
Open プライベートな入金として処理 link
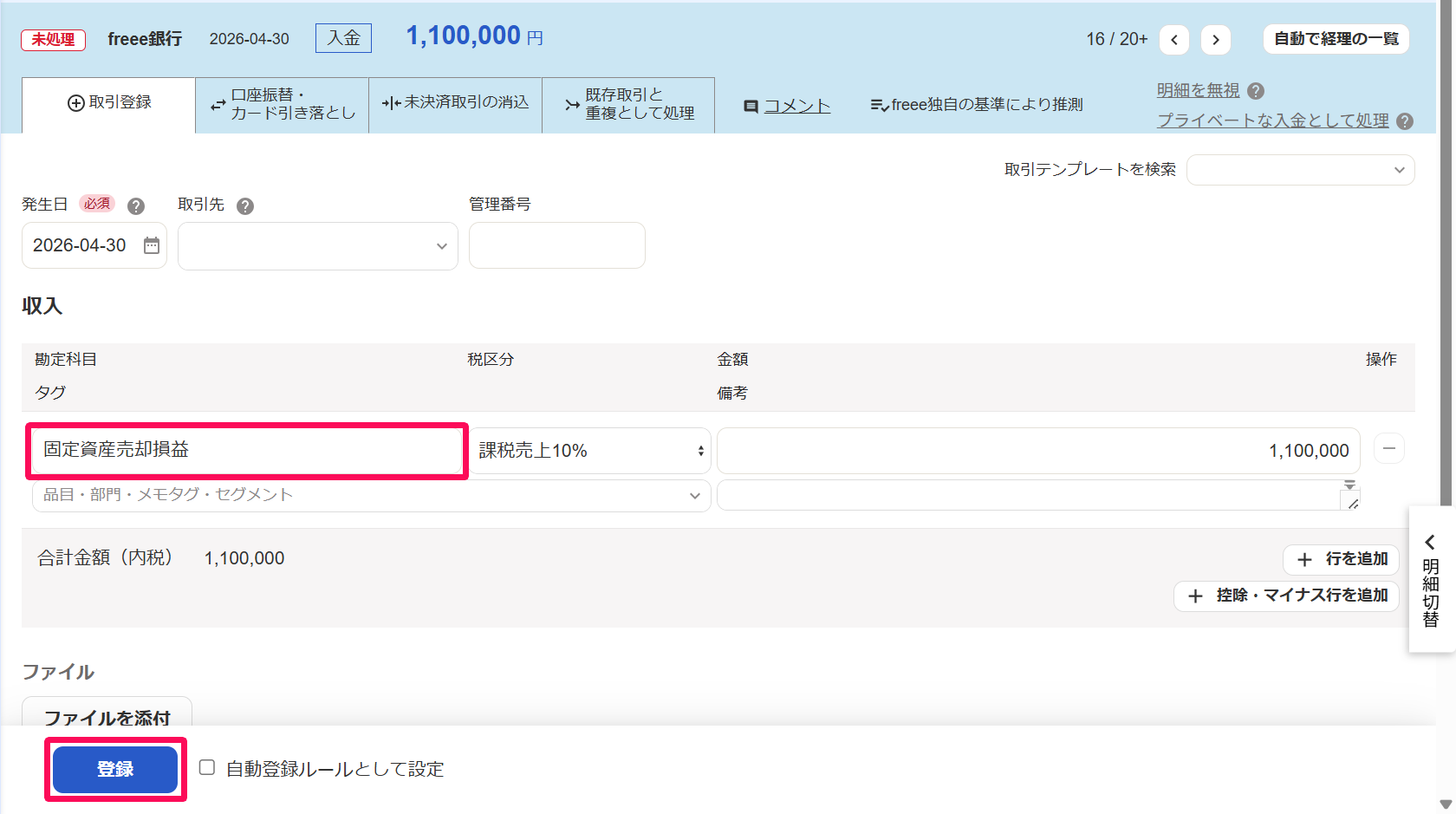pyautogui.click(x=1273, y=121)
